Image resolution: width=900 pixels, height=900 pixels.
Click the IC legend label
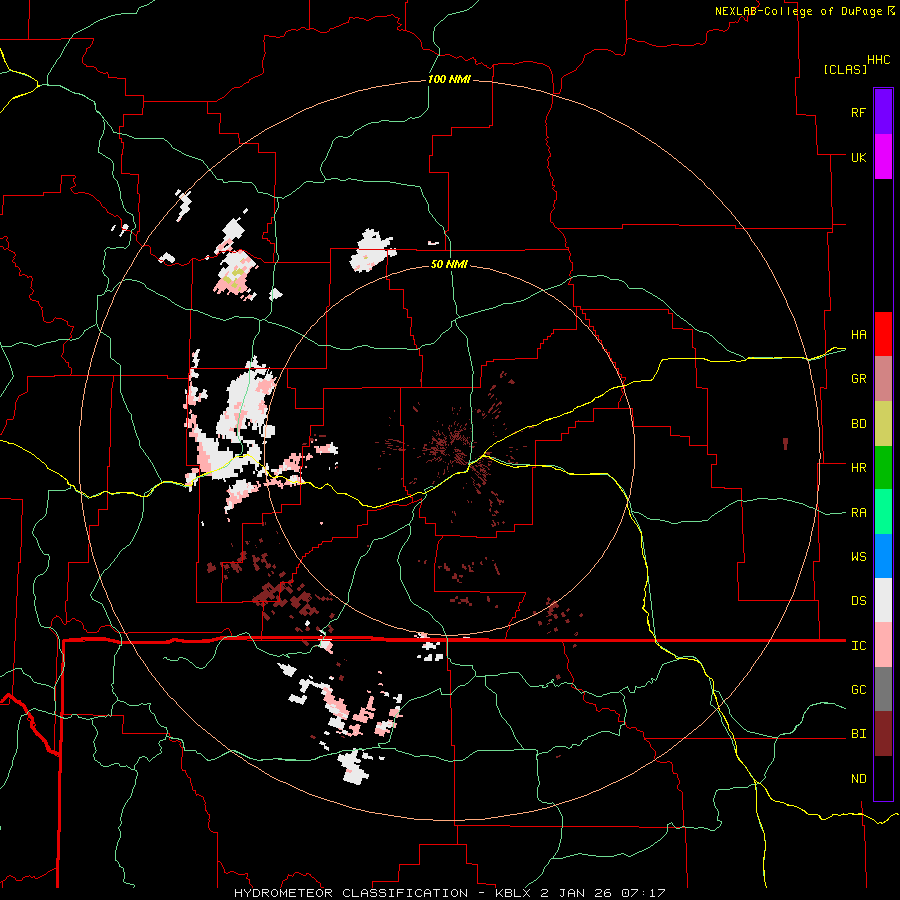pos(858,646)
